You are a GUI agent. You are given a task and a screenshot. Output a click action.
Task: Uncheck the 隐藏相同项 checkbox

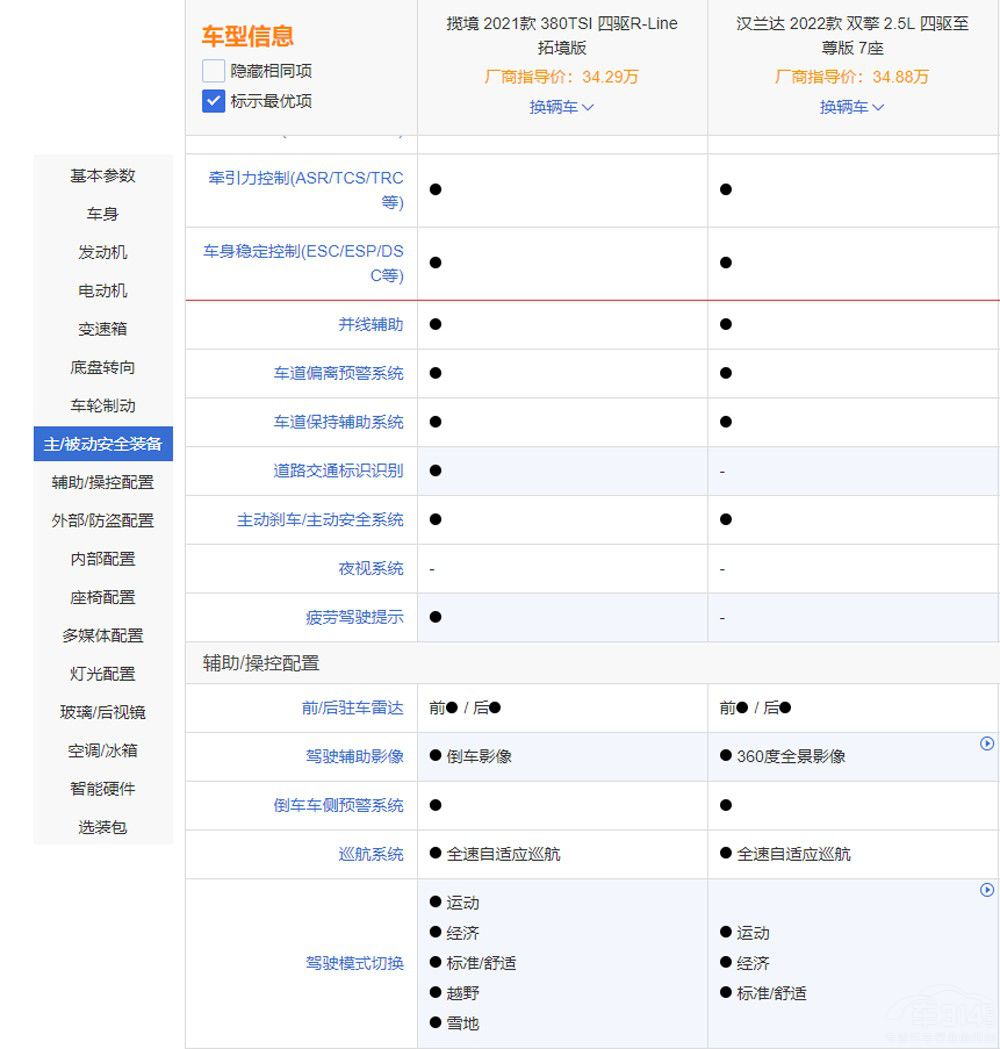click(211, 72)
